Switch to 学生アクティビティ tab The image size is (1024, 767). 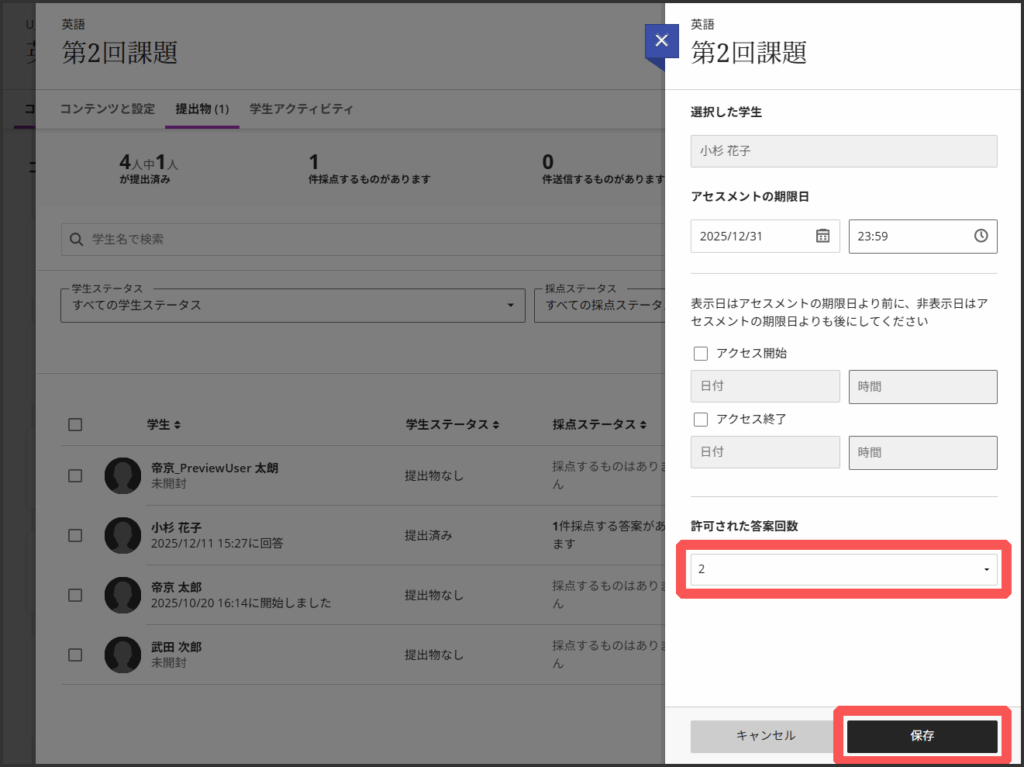[x=301, y=109]
